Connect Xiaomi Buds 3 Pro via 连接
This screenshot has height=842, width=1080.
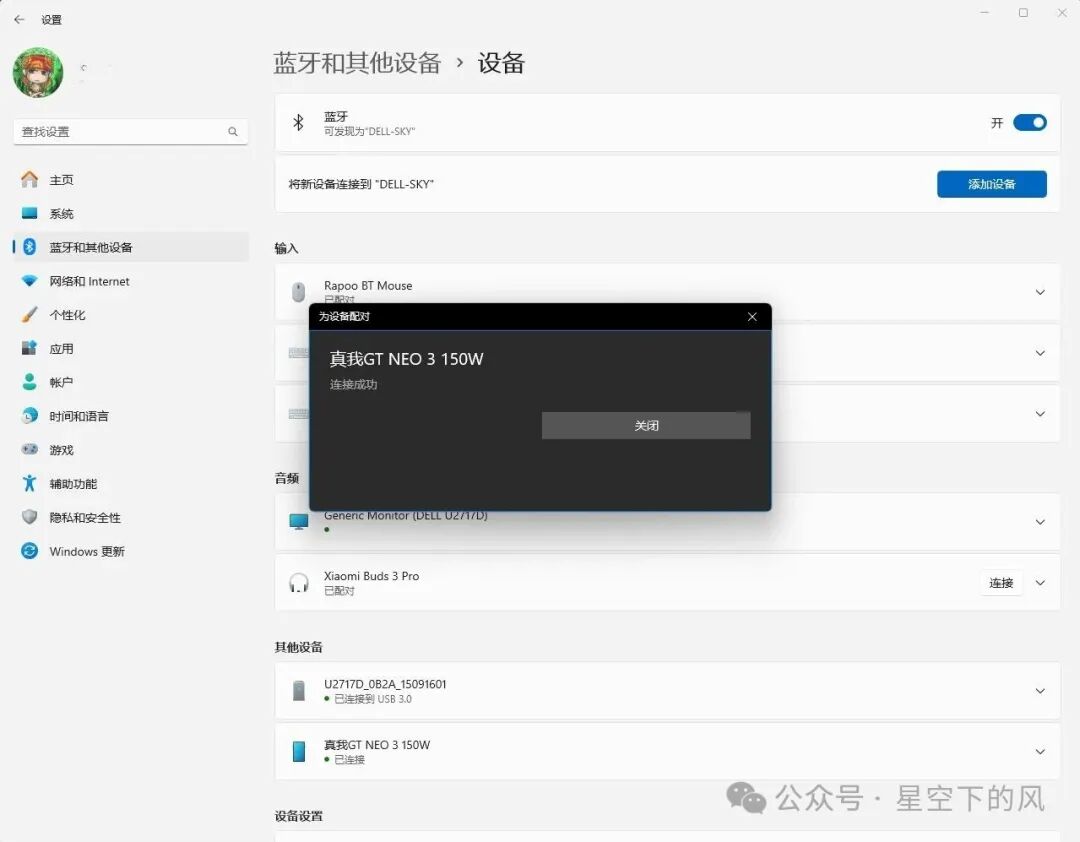[1001, 583]
